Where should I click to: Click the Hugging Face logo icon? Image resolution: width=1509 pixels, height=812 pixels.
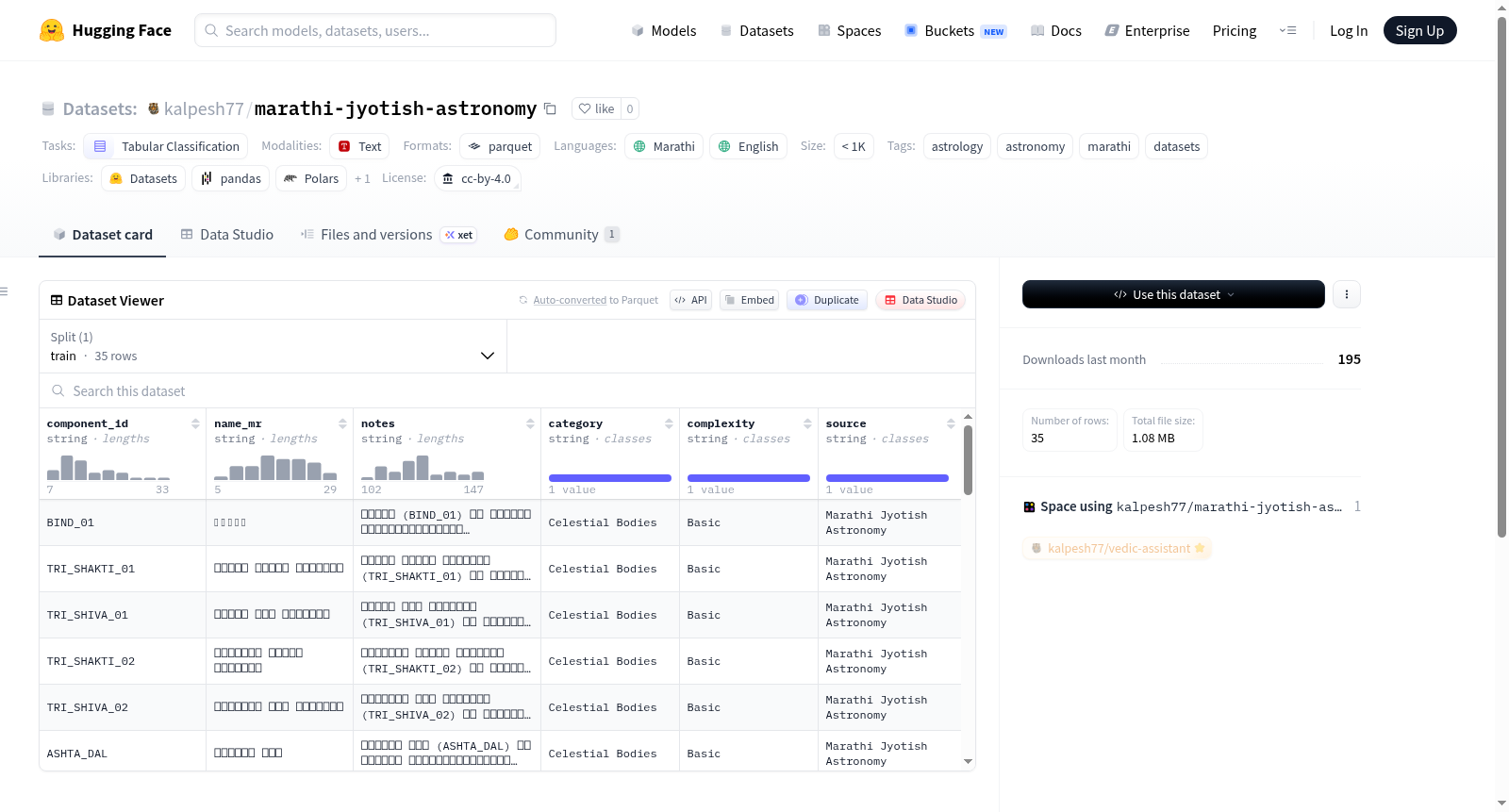tap(52, 30)
